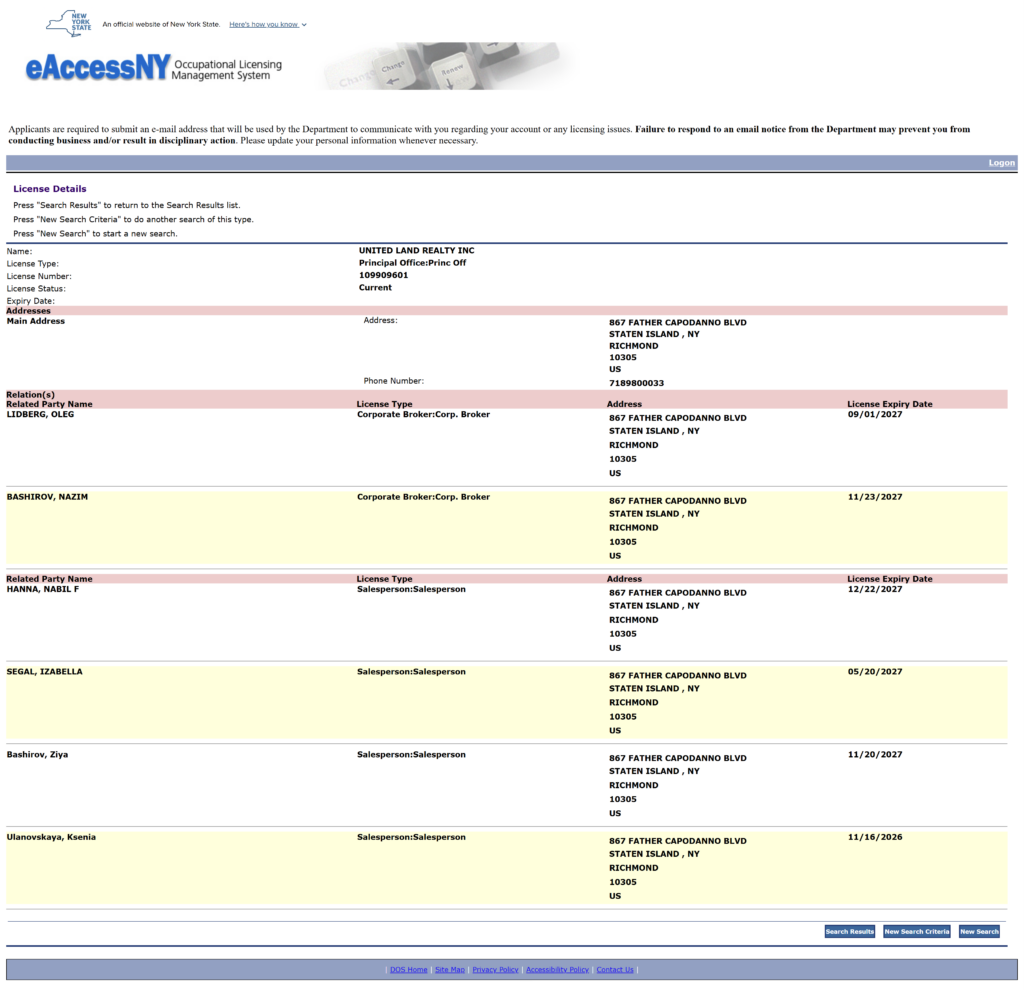Click the New York State logo
The image size is (1024, 990).
click(x=69, y=22)
